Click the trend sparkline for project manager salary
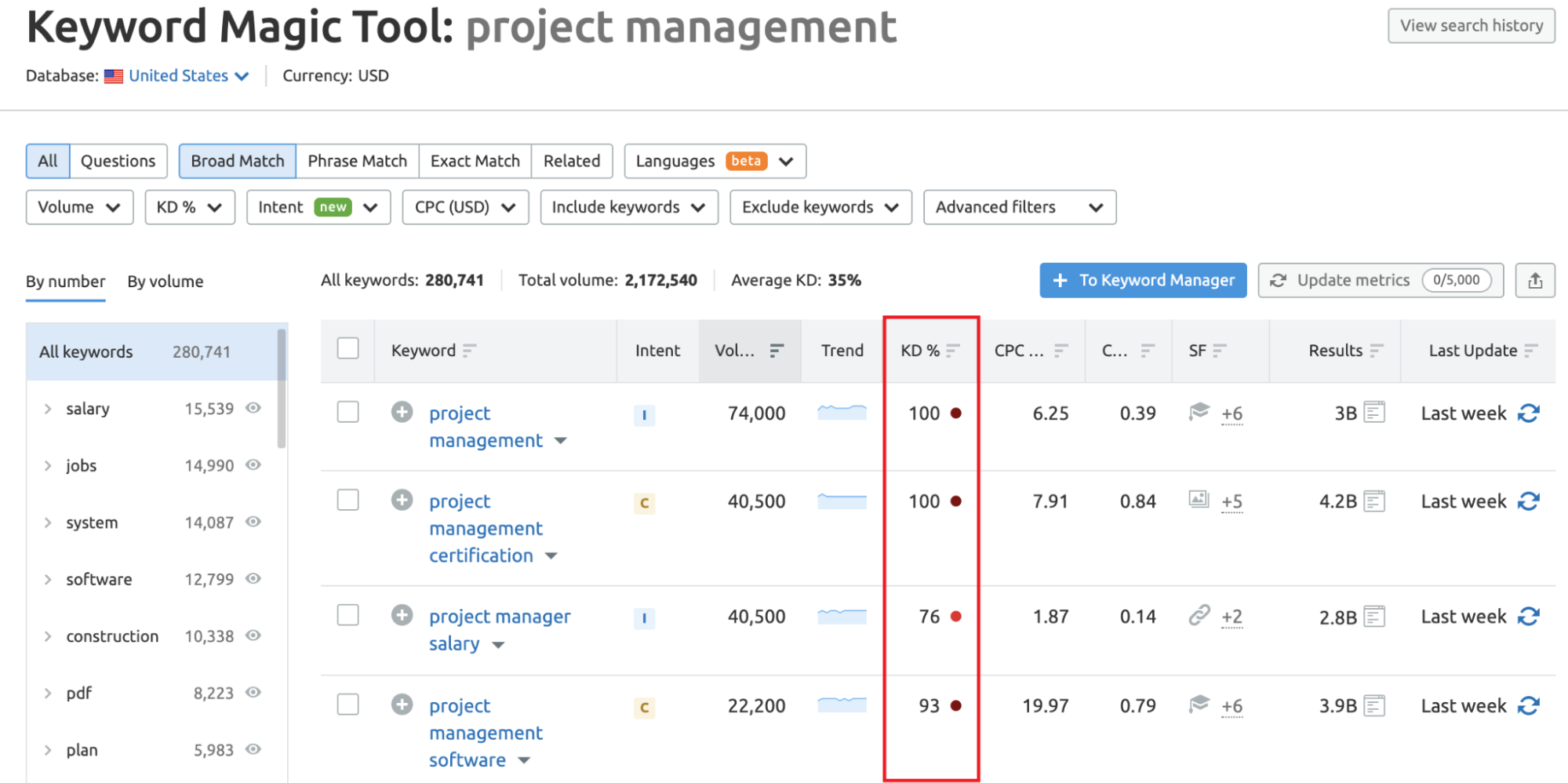The width and height of the screenshot is (1568, 783). [841, 617]
